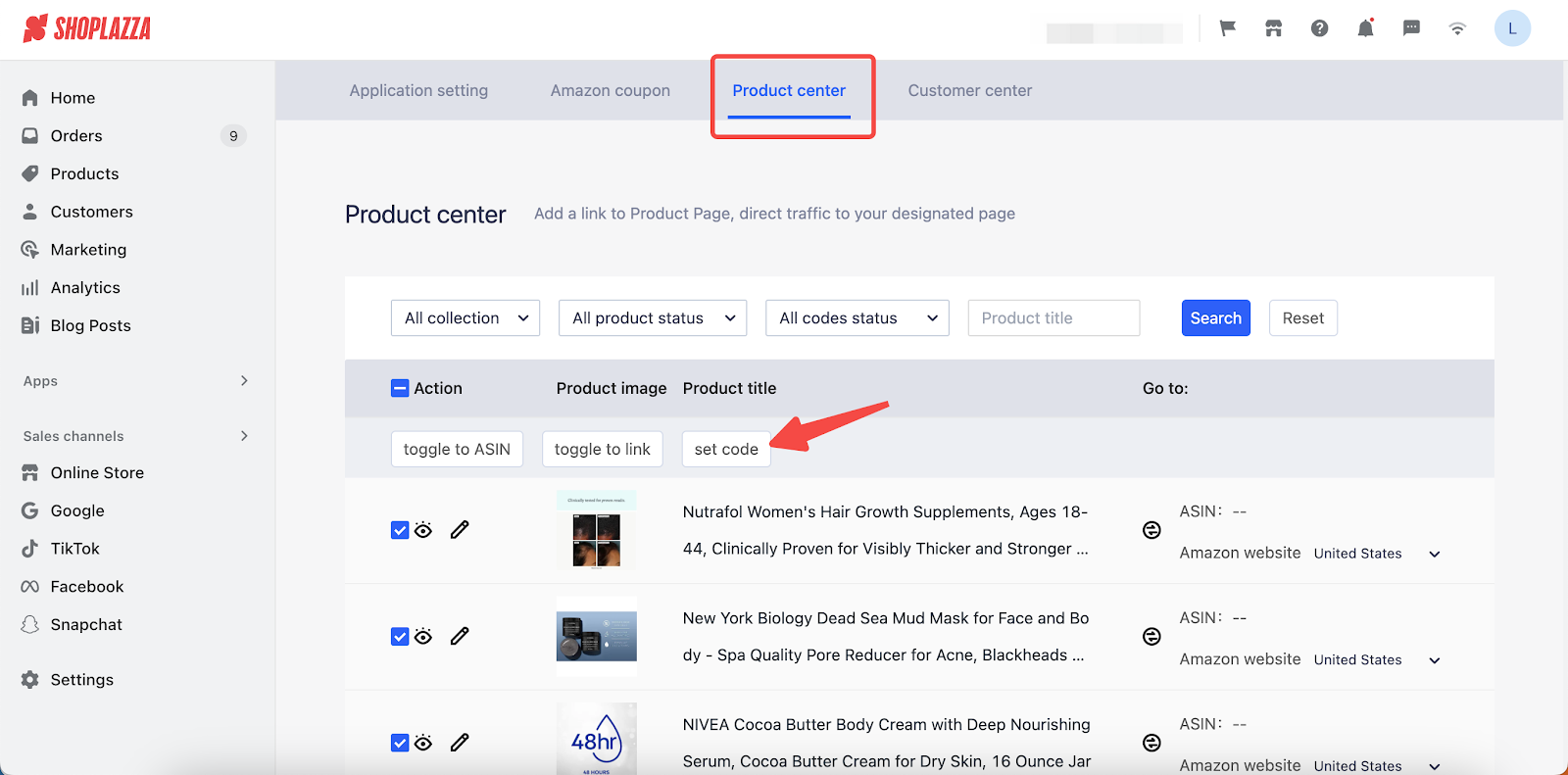The image size is (1568, 775).
Task: Edit the Dead Sea Mud Mask pencil icon
Action: pyautogui.click(x=460, y=636)
